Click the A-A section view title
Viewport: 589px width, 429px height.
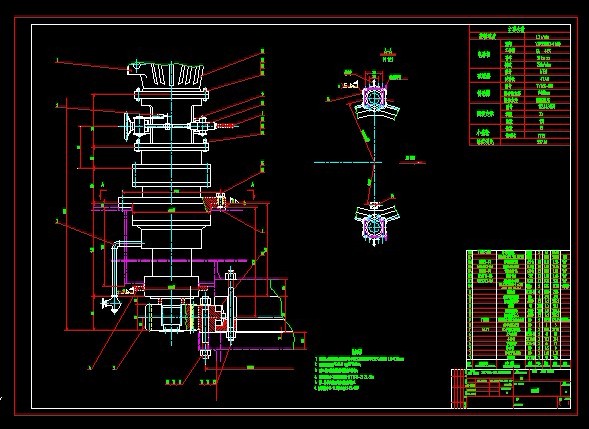pyautogui.click(x=388, y=52)
